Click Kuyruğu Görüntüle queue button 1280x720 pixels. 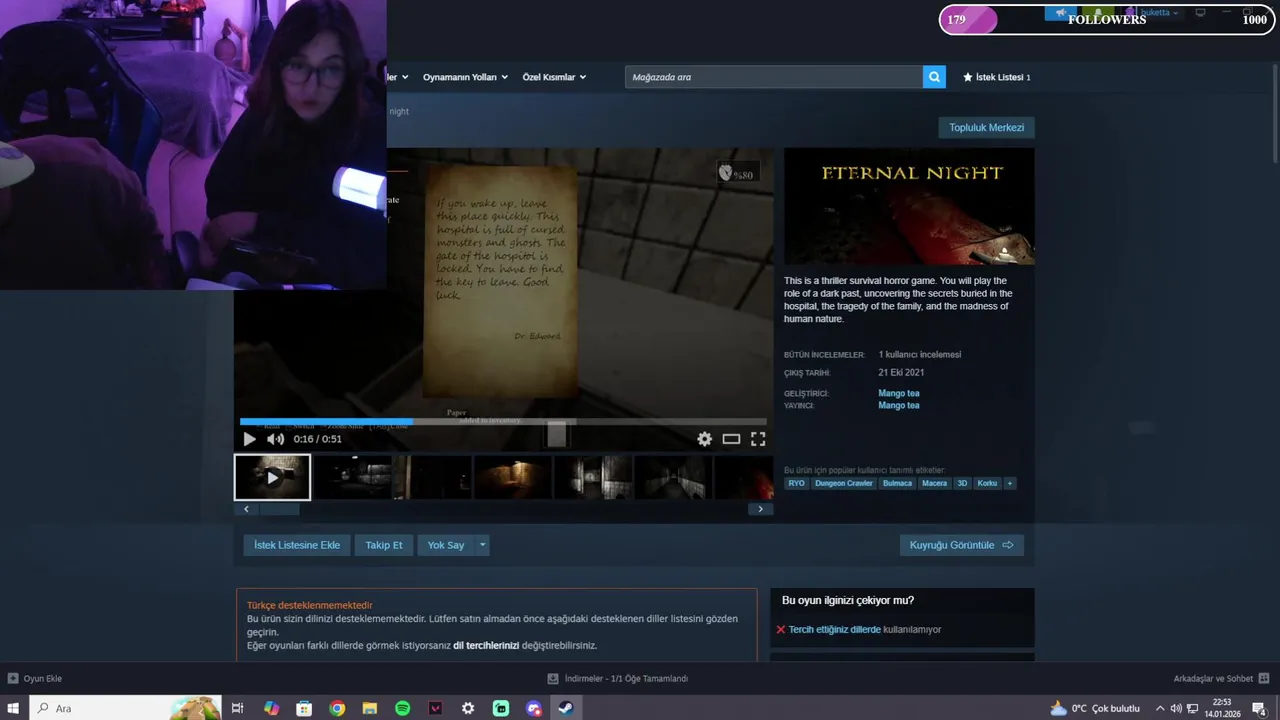(961, 545)
